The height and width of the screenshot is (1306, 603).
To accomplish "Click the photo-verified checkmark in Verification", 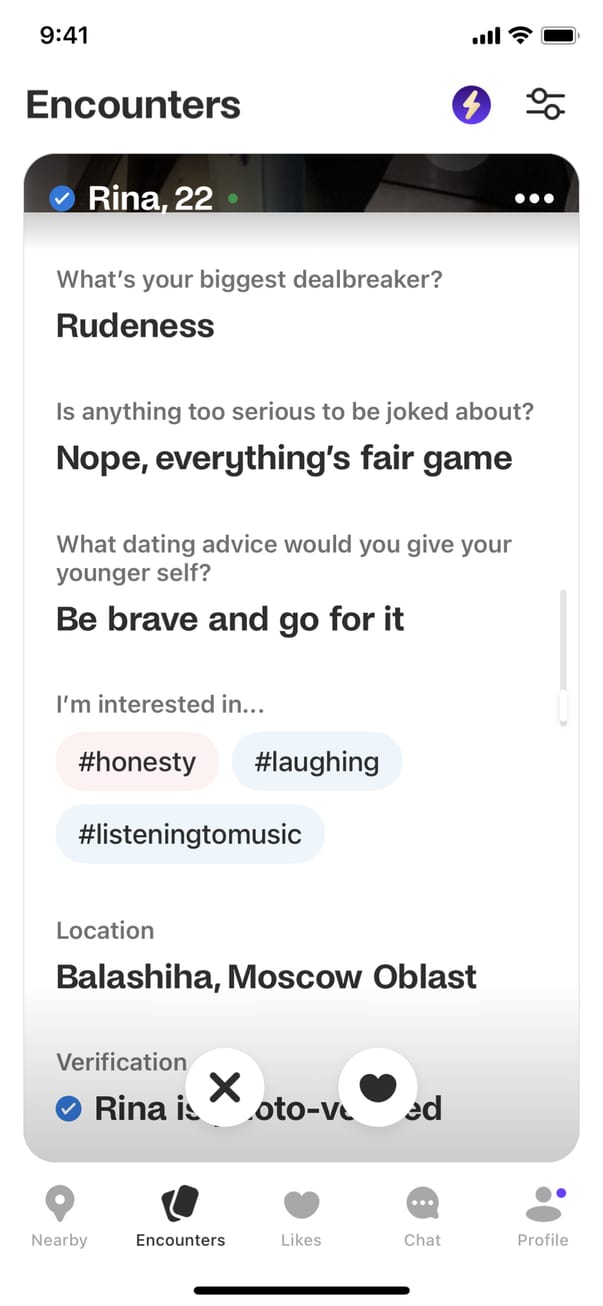I will click(68, 1108).
